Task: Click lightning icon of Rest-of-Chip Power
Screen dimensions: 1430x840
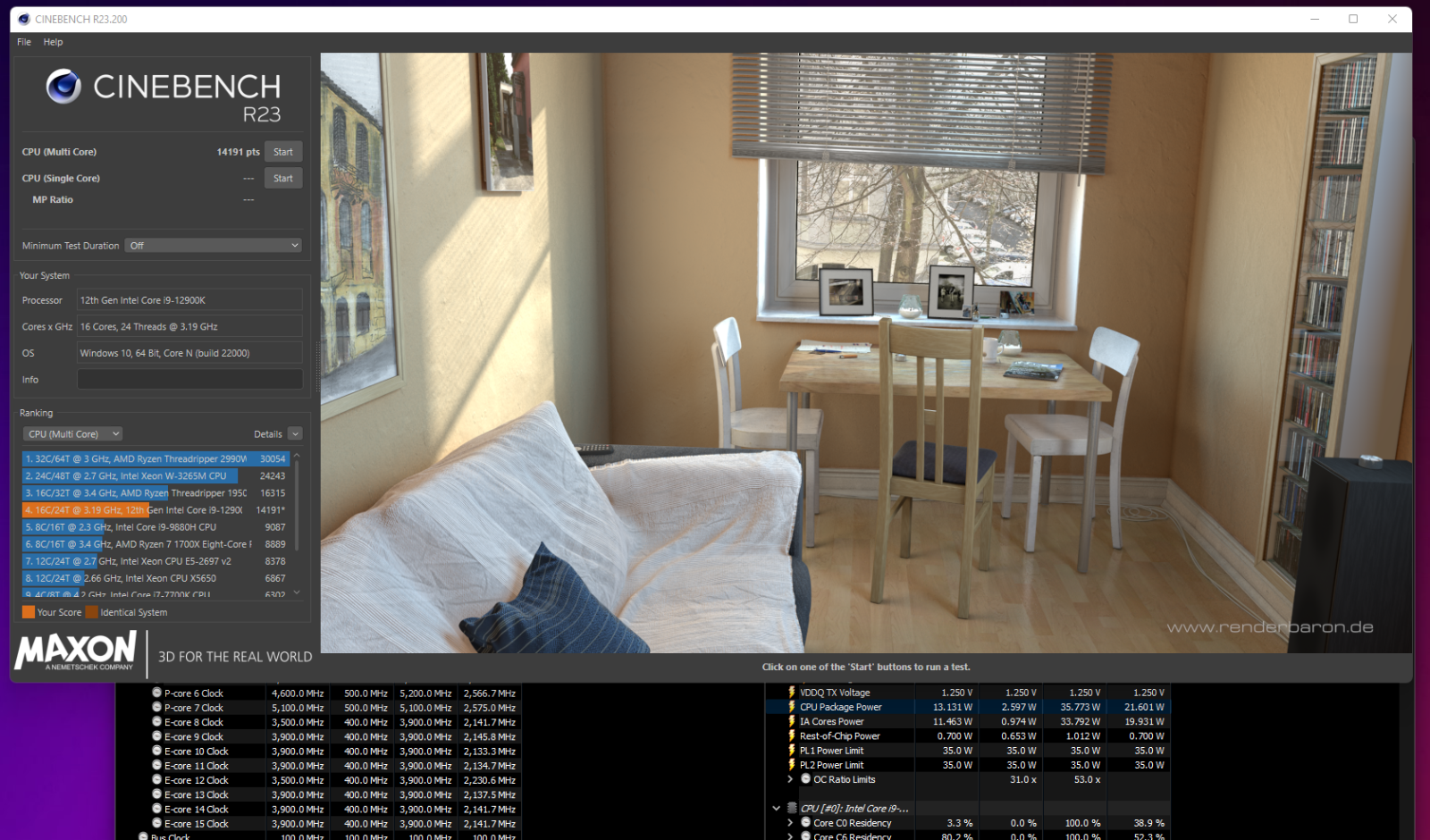Action: (792, 735)
